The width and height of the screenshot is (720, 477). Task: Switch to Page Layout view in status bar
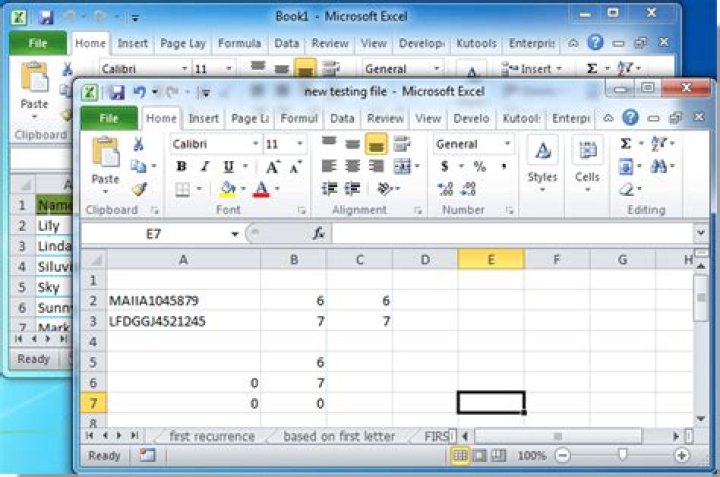coord(480,455)
